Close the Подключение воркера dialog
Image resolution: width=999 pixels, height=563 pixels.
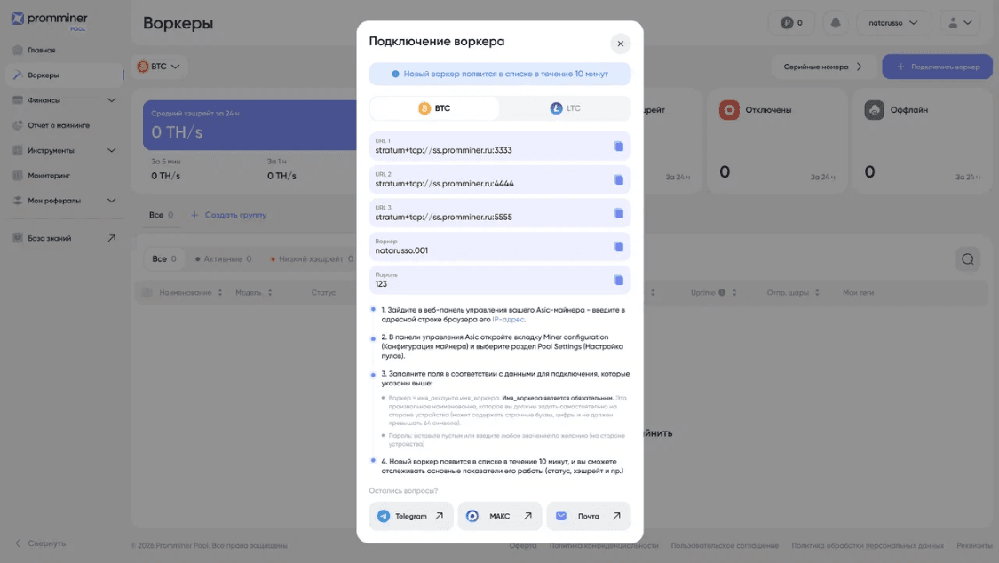pyautogui.click(x=620, y=44)
